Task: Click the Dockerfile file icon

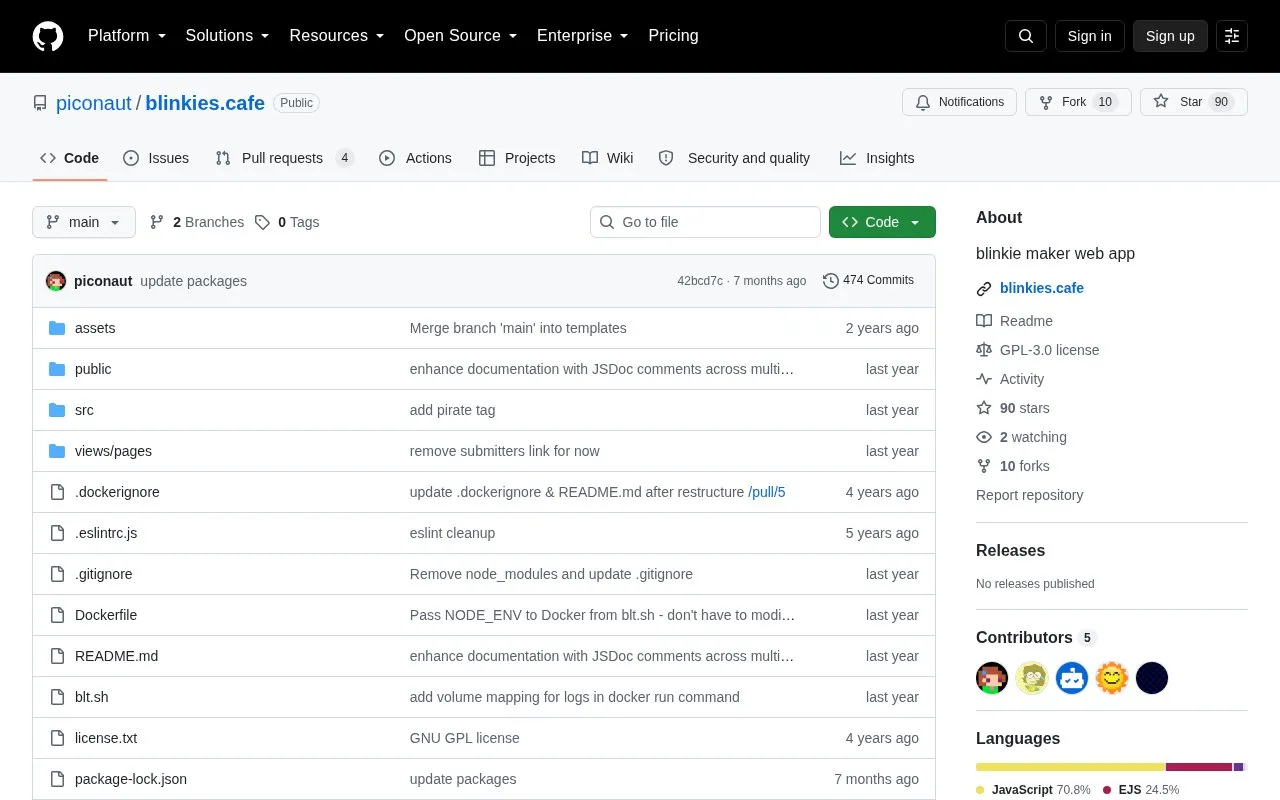Action: point(57,615)
